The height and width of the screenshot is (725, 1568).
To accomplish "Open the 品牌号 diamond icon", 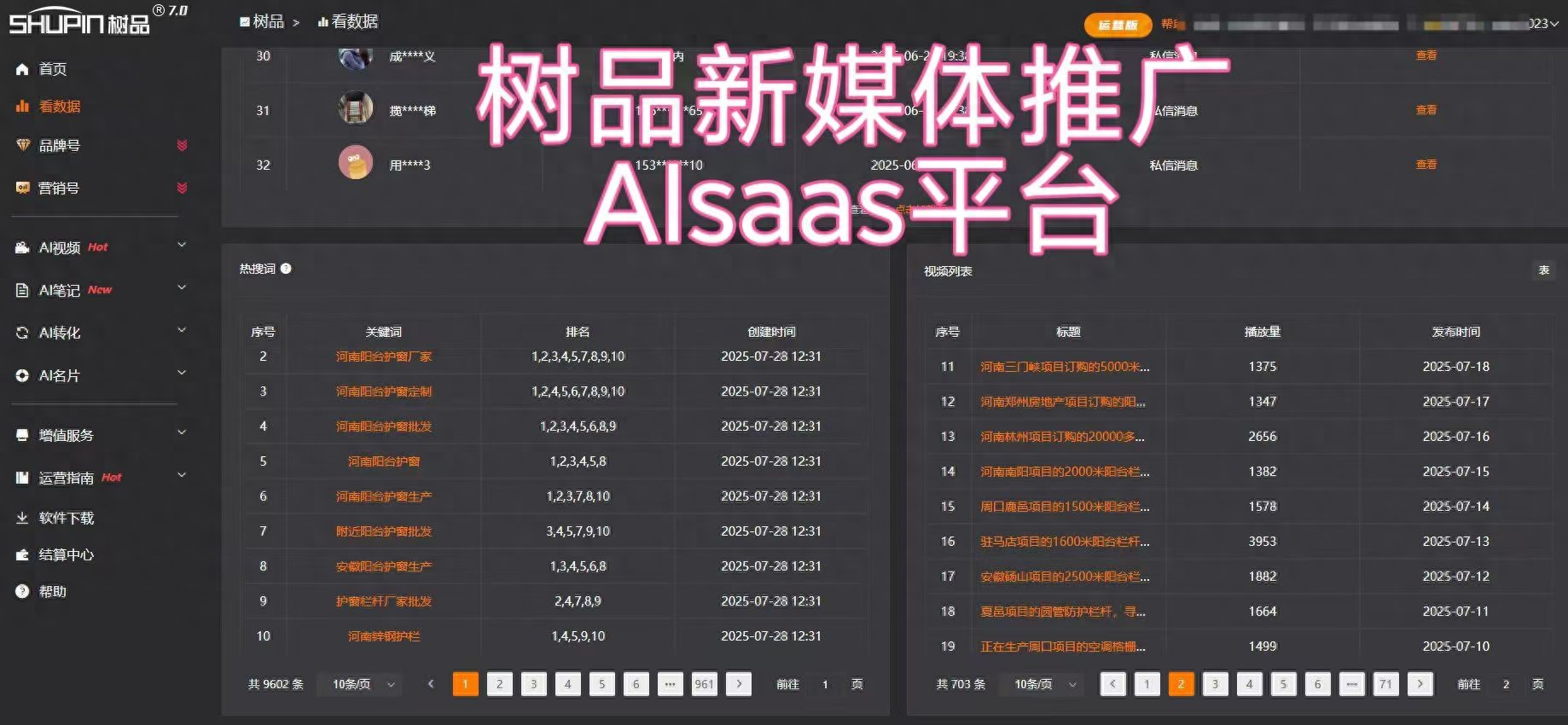I will 22,145.
